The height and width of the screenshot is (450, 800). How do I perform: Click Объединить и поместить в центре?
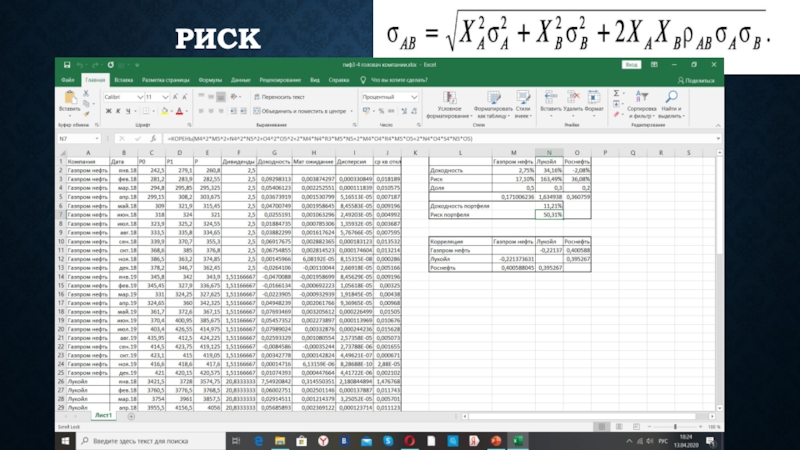299,111
